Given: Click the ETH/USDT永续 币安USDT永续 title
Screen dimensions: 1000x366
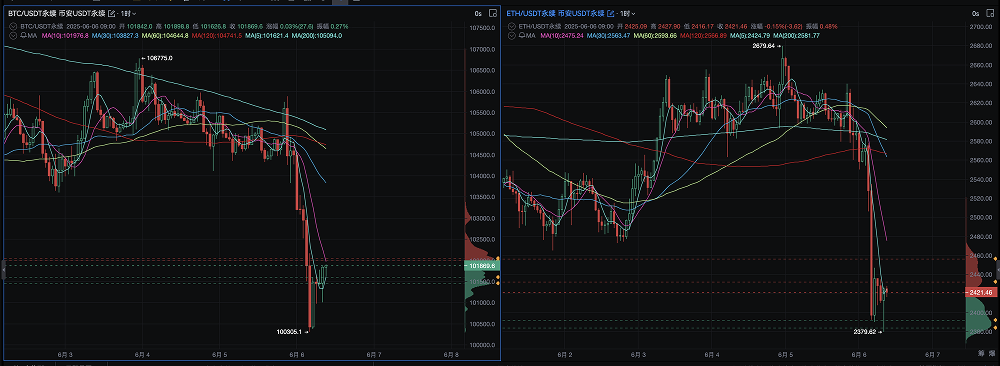Looking at the screenshot, I should point(555,13).
